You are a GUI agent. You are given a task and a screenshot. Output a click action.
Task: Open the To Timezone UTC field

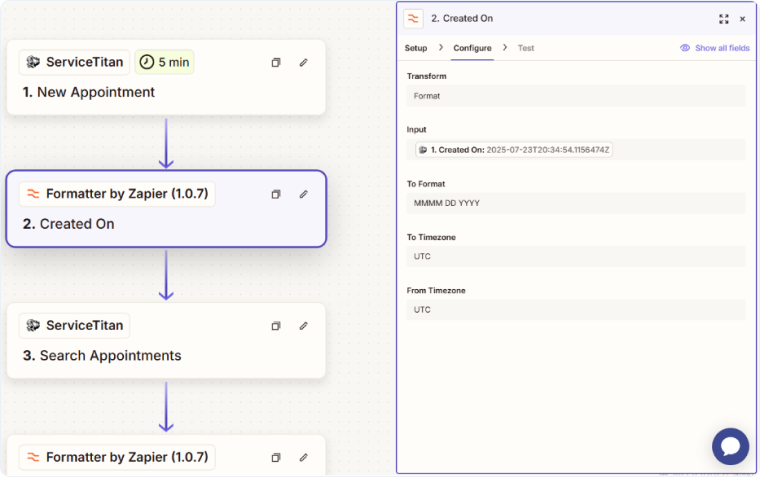tap(576, 256)
